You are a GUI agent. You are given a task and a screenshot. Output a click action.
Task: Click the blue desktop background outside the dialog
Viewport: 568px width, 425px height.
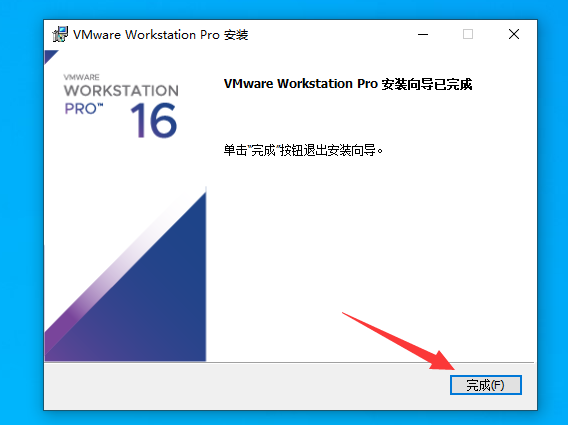point(21,217)
